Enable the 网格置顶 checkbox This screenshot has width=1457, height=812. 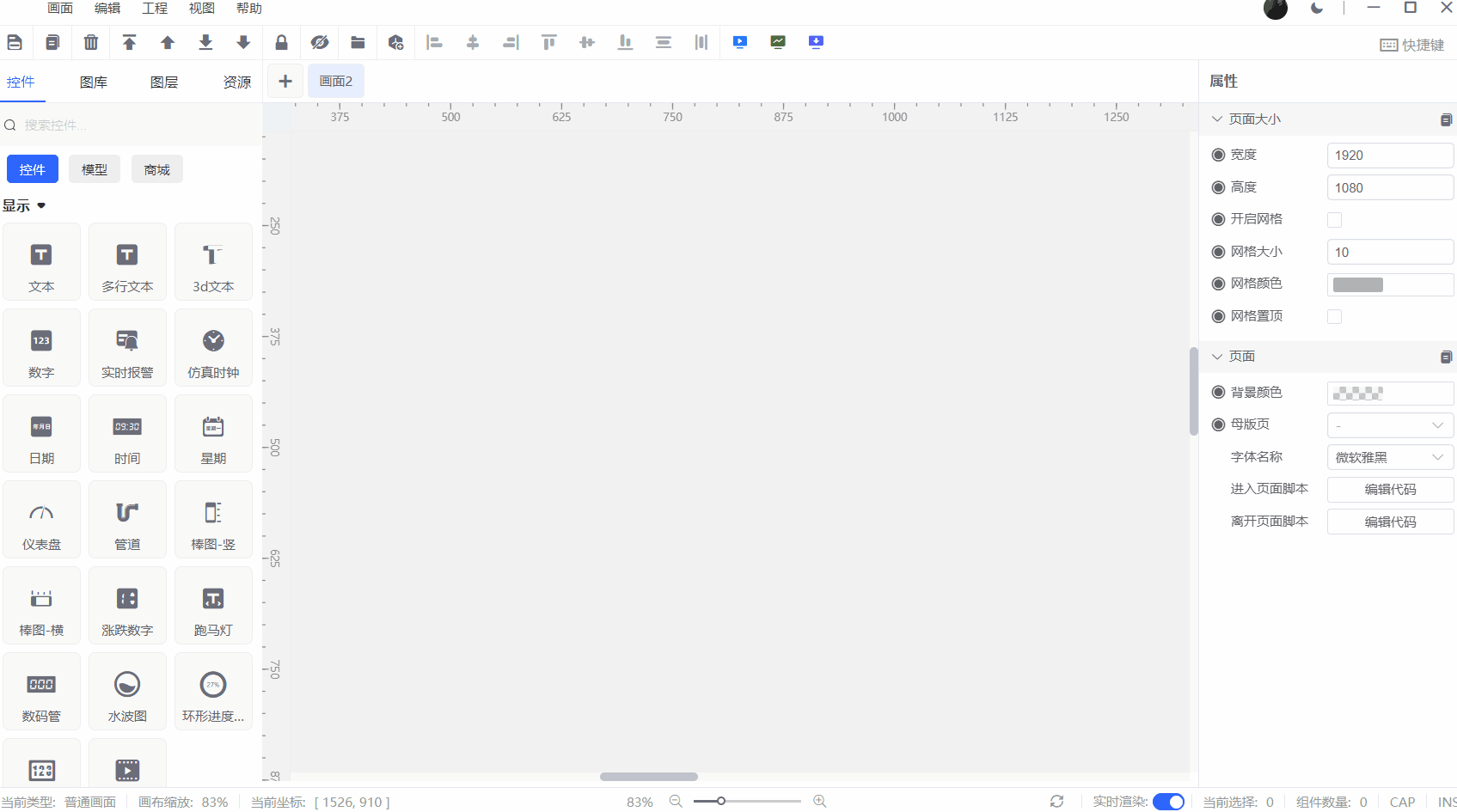(1334, 317)
